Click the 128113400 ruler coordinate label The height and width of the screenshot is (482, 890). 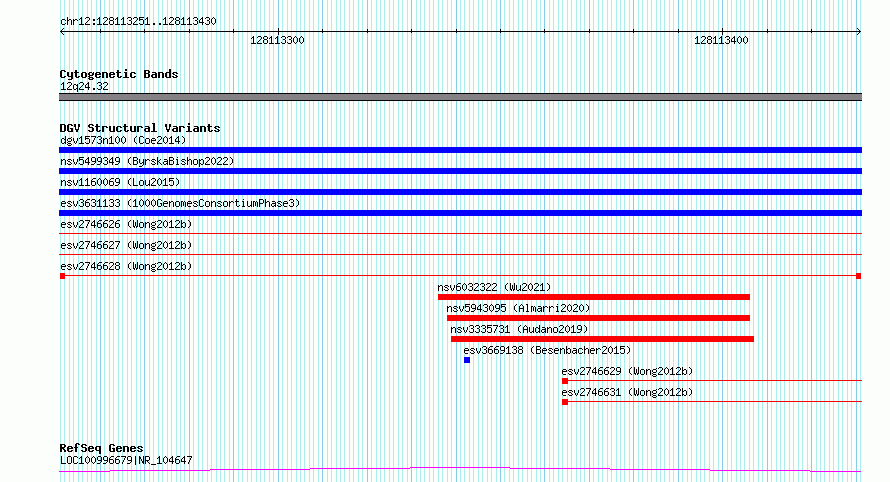click(x=721, y=40)
